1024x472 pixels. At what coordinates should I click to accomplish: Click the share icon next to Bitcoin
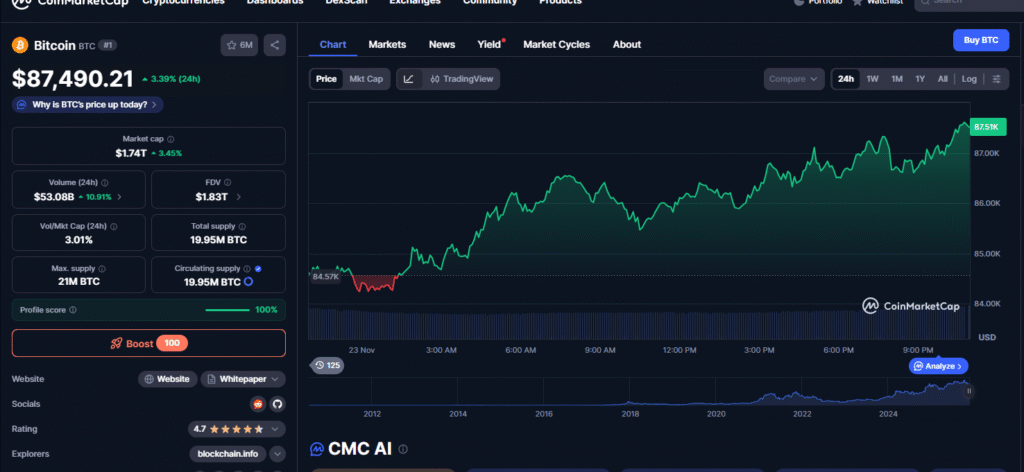275,45
